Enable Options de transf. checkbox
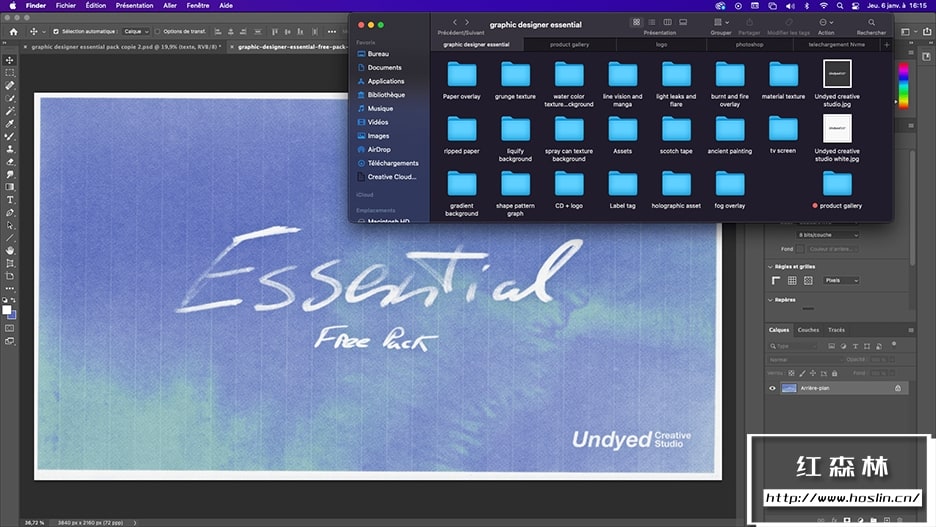936x527 pixels. (158, 32)
